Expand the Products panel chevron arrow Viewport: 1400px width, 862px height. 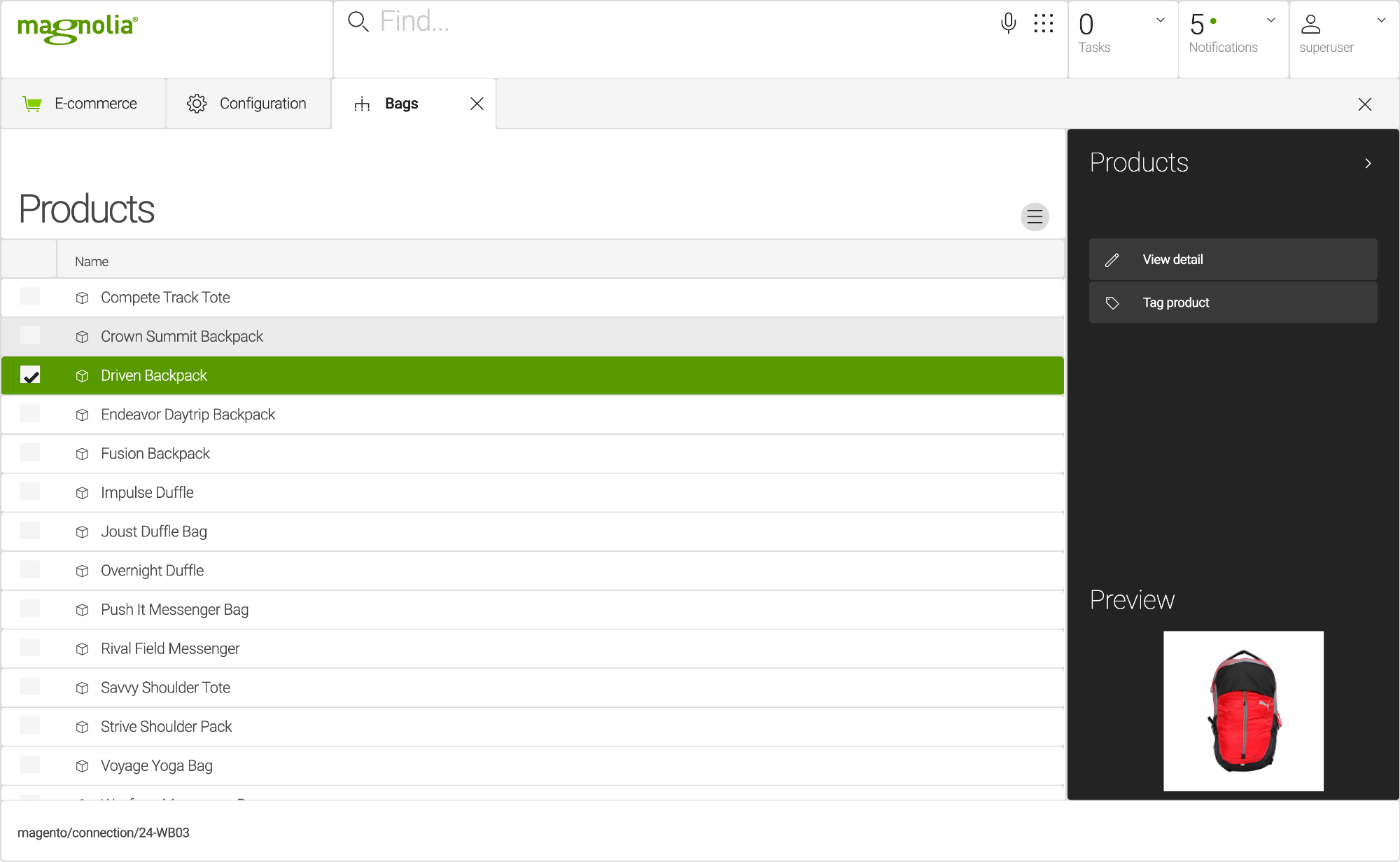point(1369,162)
